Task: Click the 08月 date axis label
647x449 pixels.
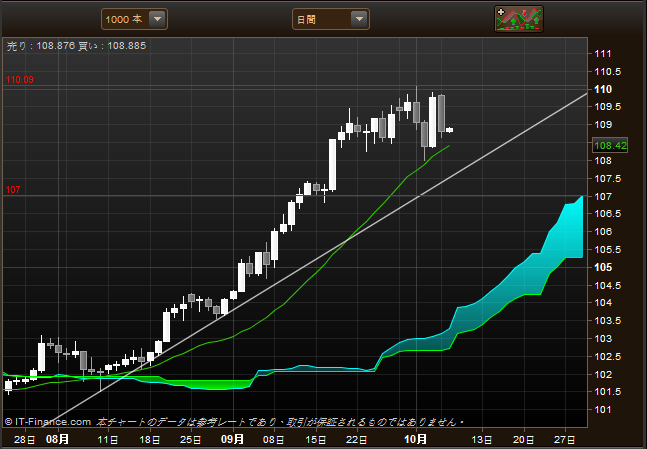Action: point(57,439)
